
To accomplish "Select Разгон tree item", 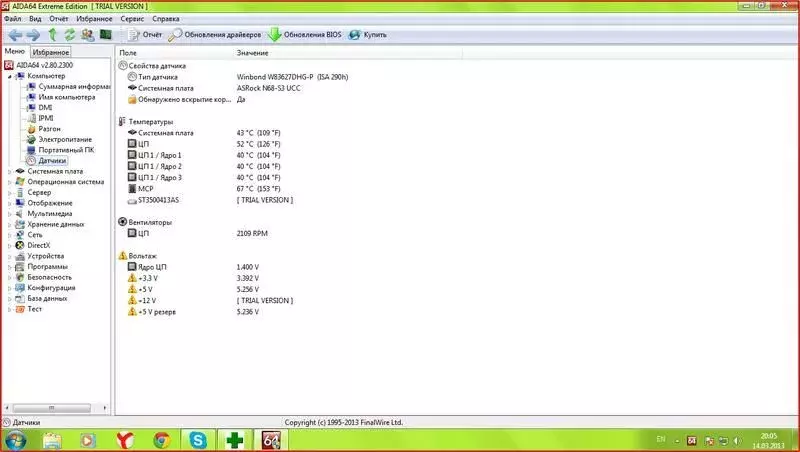I will pyautogui.click(x=43, y=129).
